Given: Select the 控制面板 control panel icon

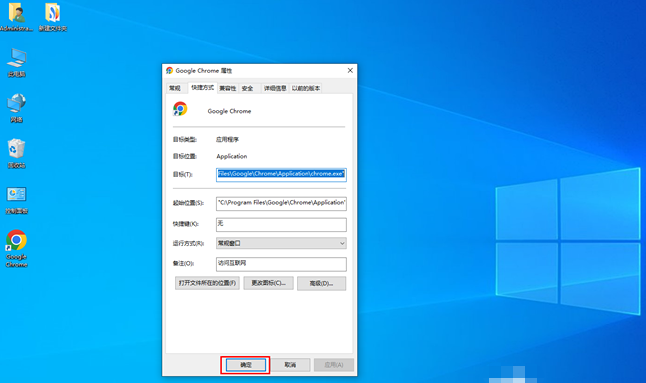Looking at the screenshot, I should point(16,200).
